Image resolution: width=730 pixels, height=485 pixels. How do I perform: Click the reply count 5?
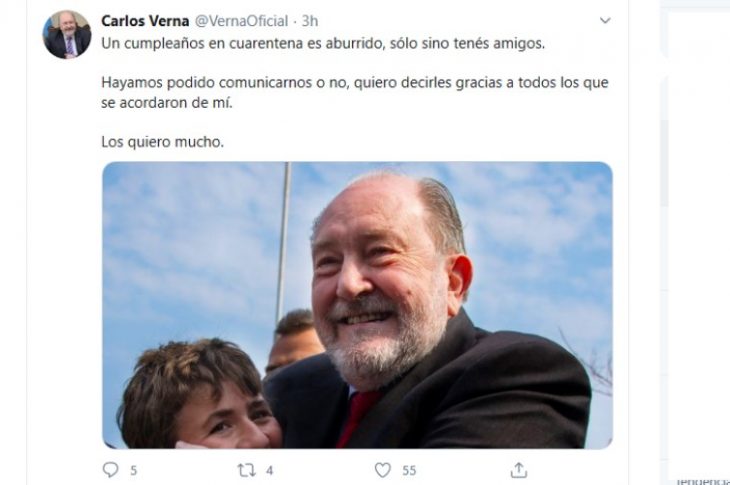pyautogui.click(x=134, y=471)
